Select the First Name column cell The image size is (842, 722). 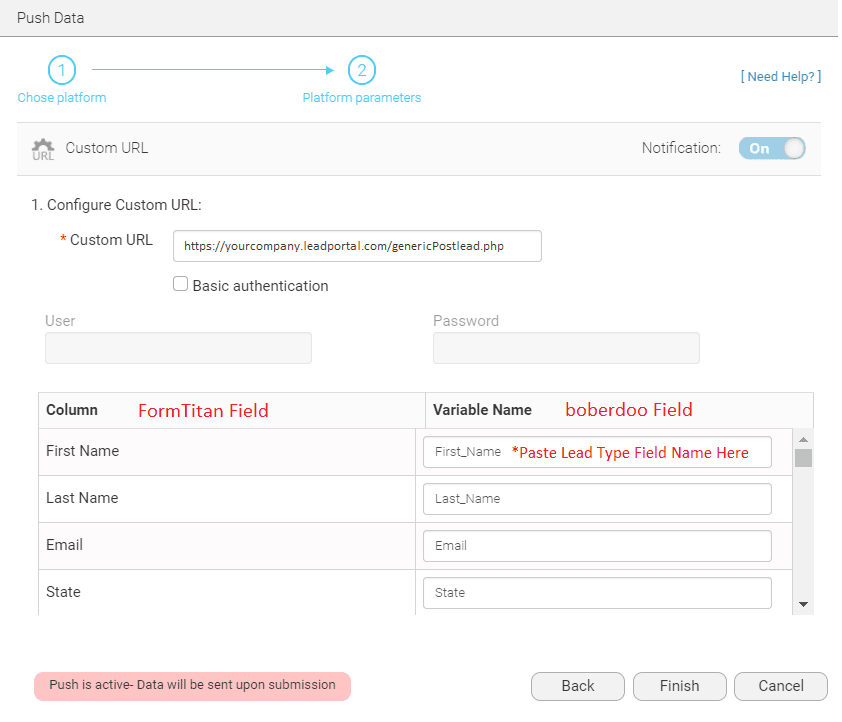pos(227,452)
